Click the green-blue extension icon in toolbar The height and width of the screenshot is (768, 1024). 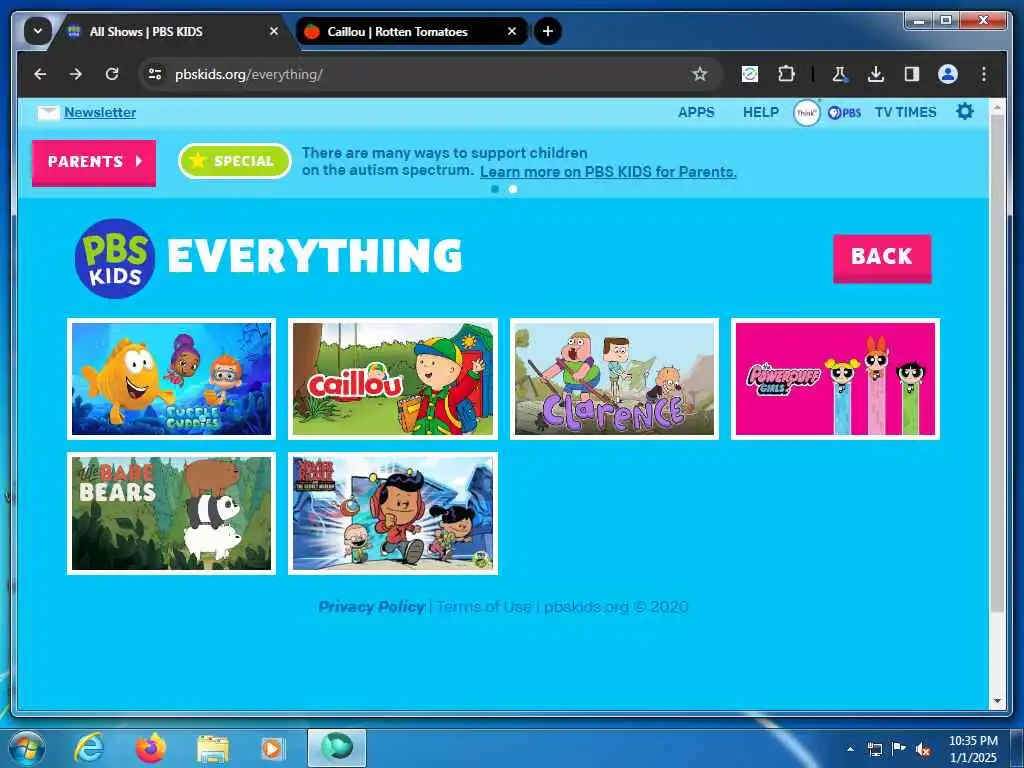pos(750,74)
